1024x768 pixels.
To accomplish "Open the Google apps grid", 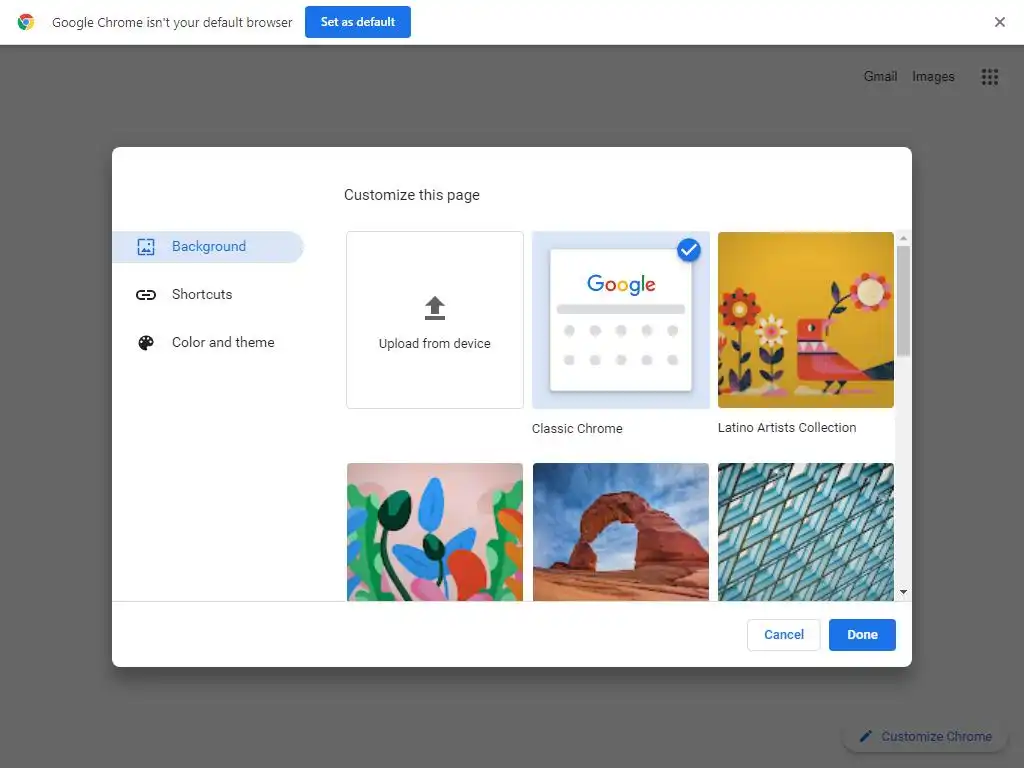I will [x=989, y=77].
